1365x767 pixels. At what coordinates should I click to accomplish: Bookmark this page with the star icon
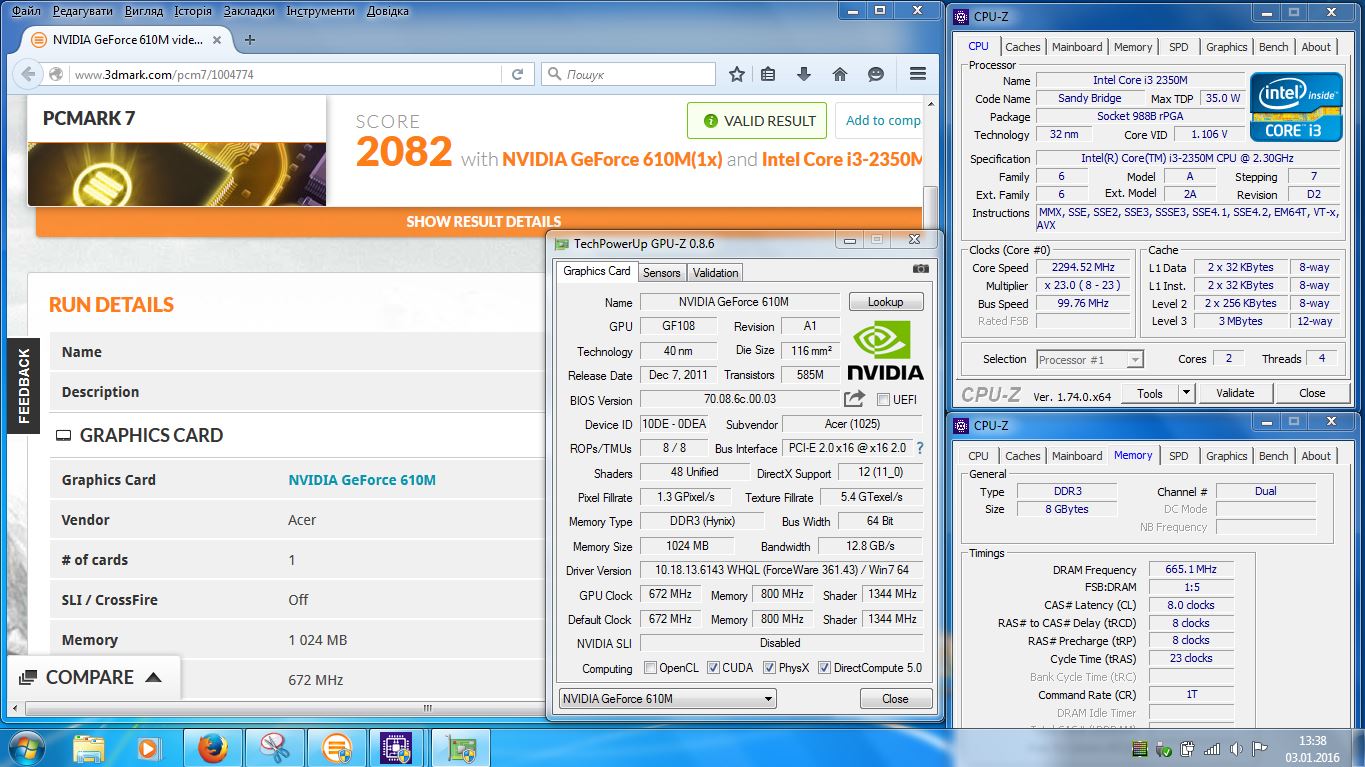737,74
